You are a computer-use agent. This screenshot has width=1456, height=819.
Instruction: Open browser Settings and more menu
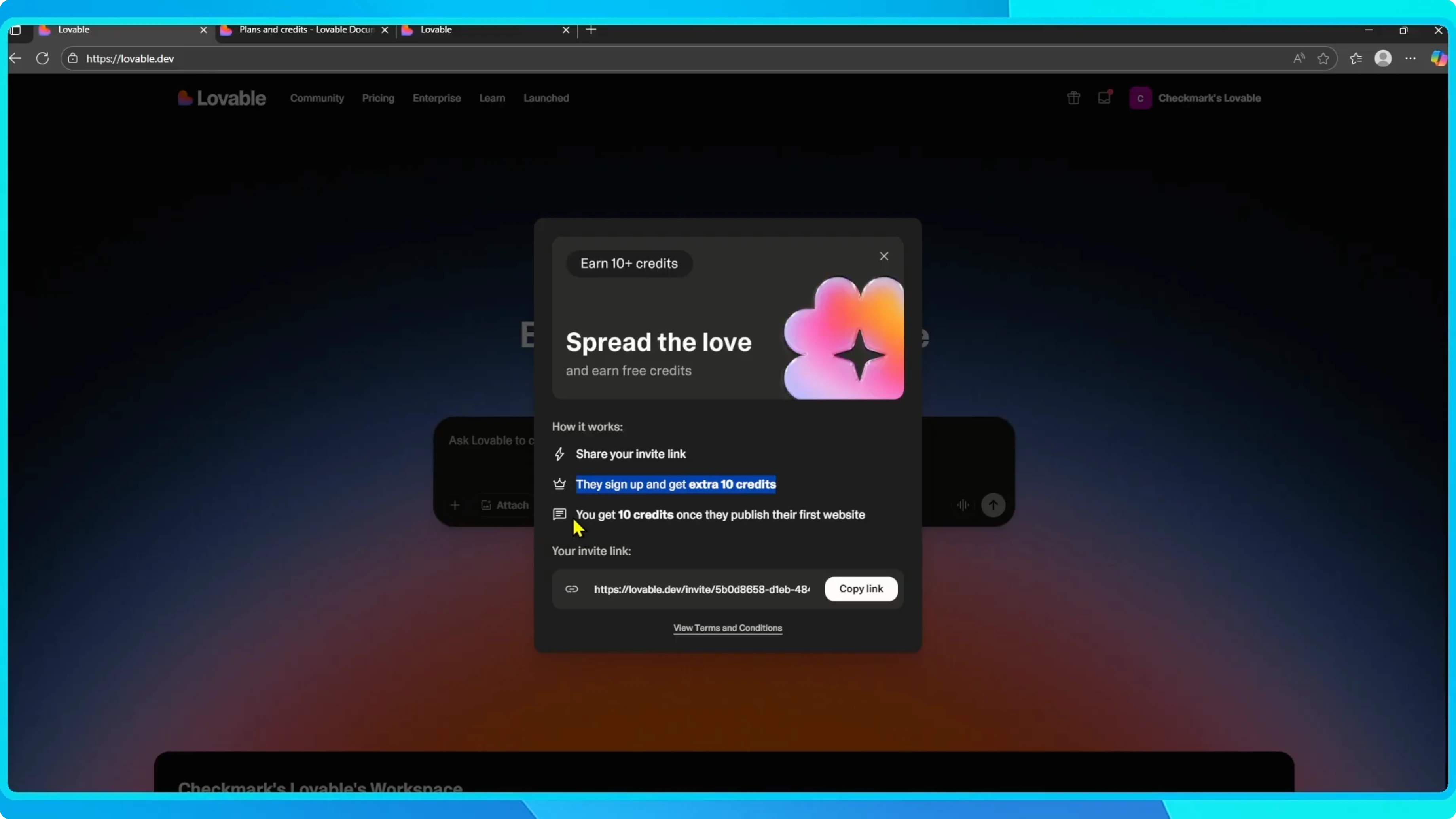[x=1411, y=58]
